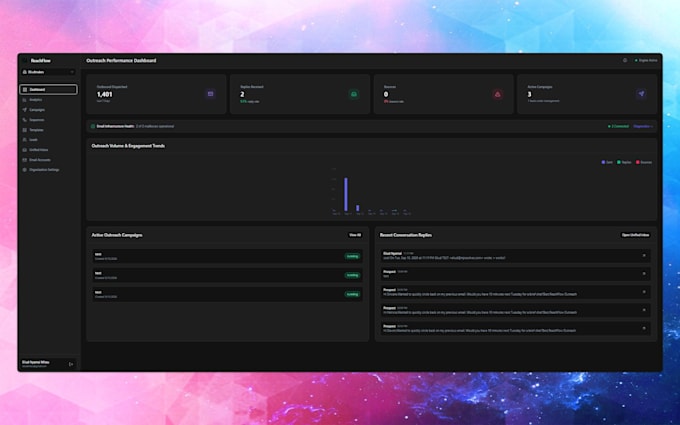Click the Outreach Volume & Engagement Trends heading
The width and height of the screenshot is (680, 425).
[128, 146]
